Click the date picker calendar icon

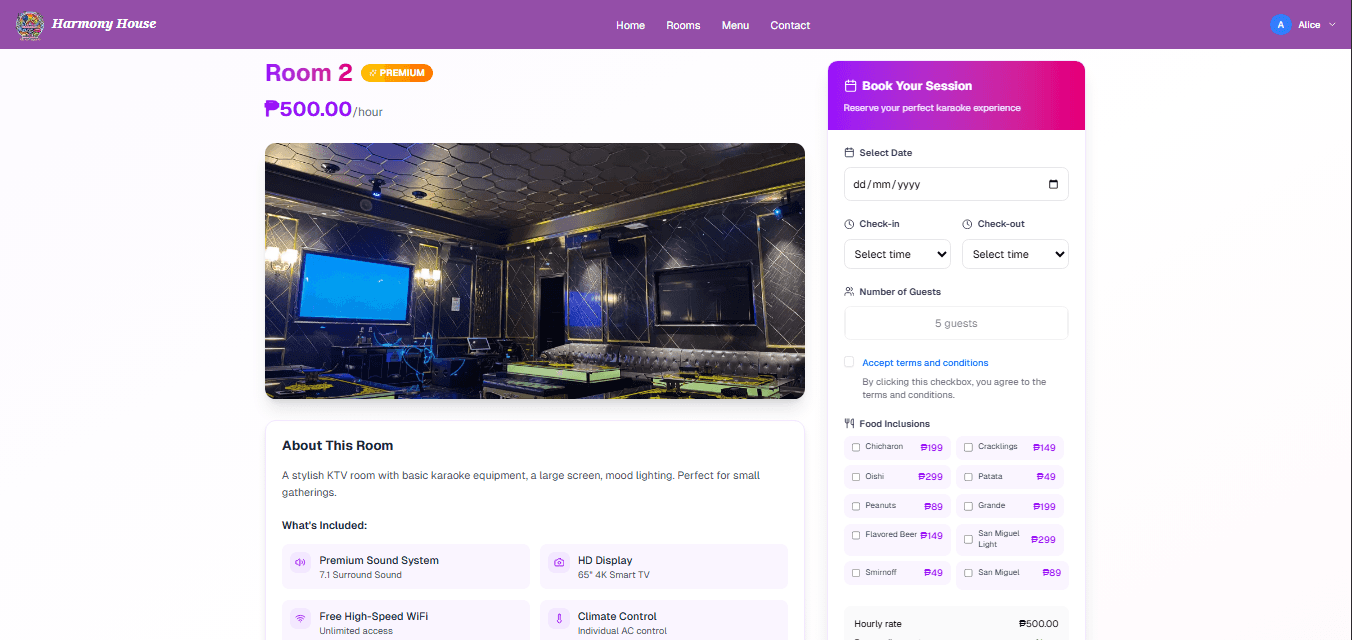(1052, 184)
